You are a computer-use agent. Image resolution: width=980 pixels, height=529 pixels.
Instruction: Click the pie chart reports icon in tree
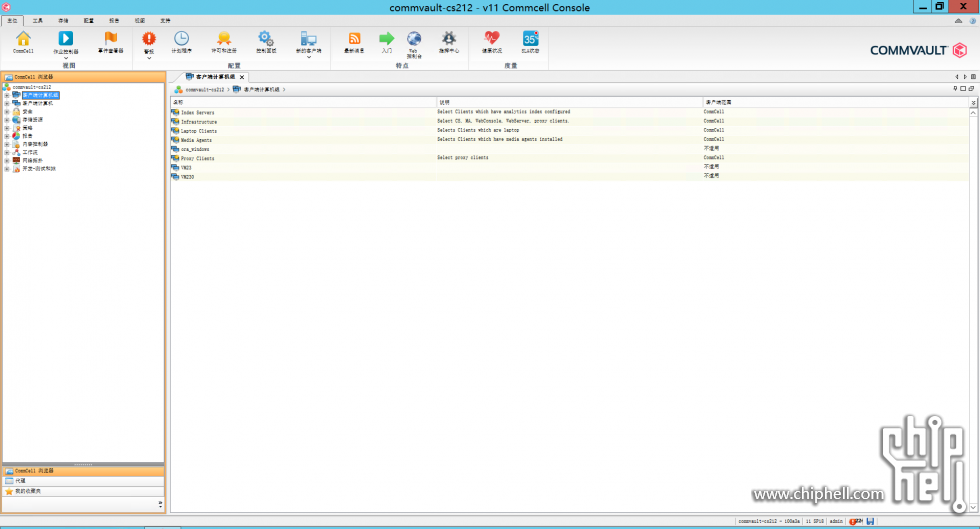(16, 136)
